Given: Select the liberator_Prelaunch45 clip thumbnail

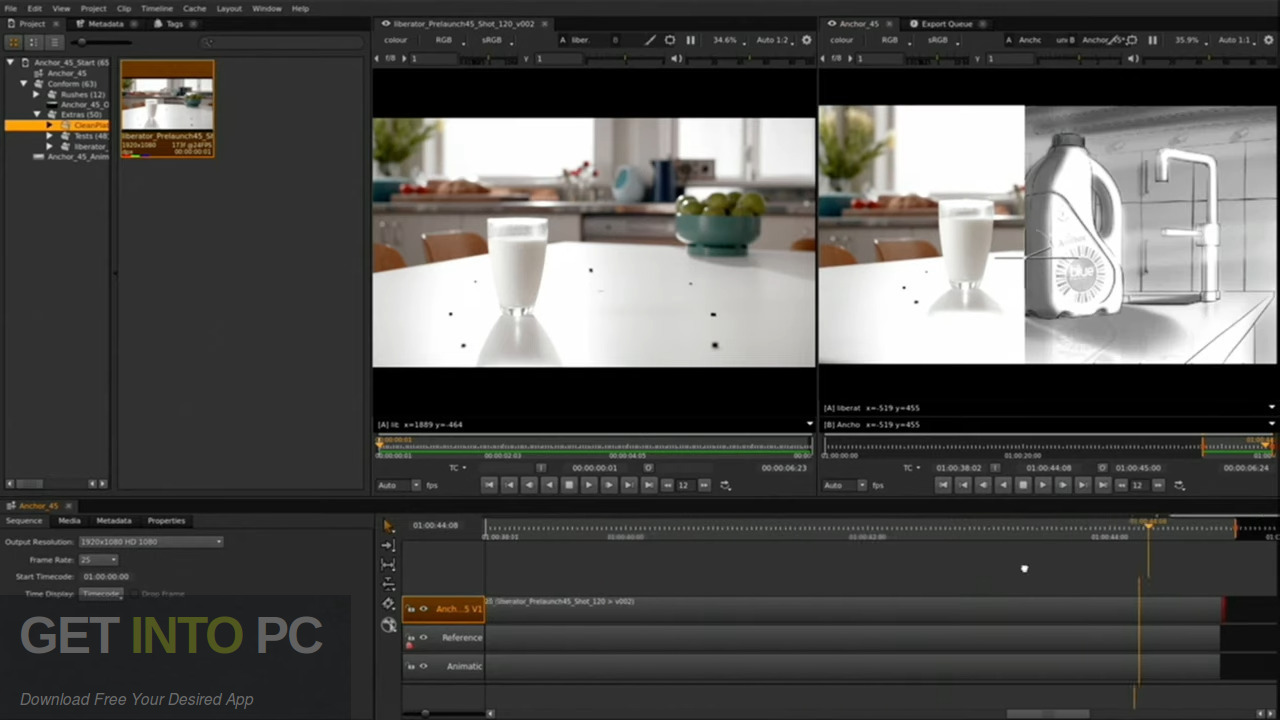Looking at the screenshot, I should 167,108.
